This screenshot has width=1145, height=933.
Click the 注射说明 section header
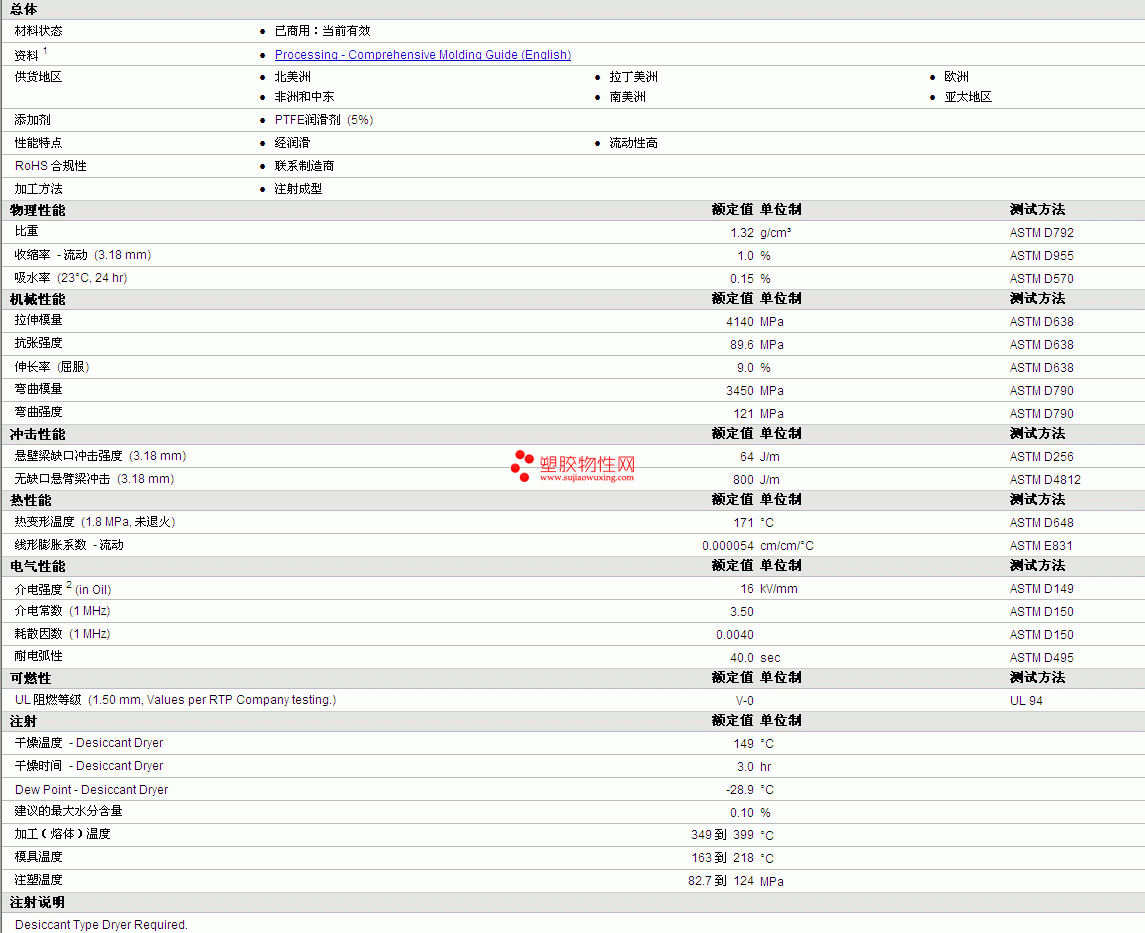coord(37,902)
